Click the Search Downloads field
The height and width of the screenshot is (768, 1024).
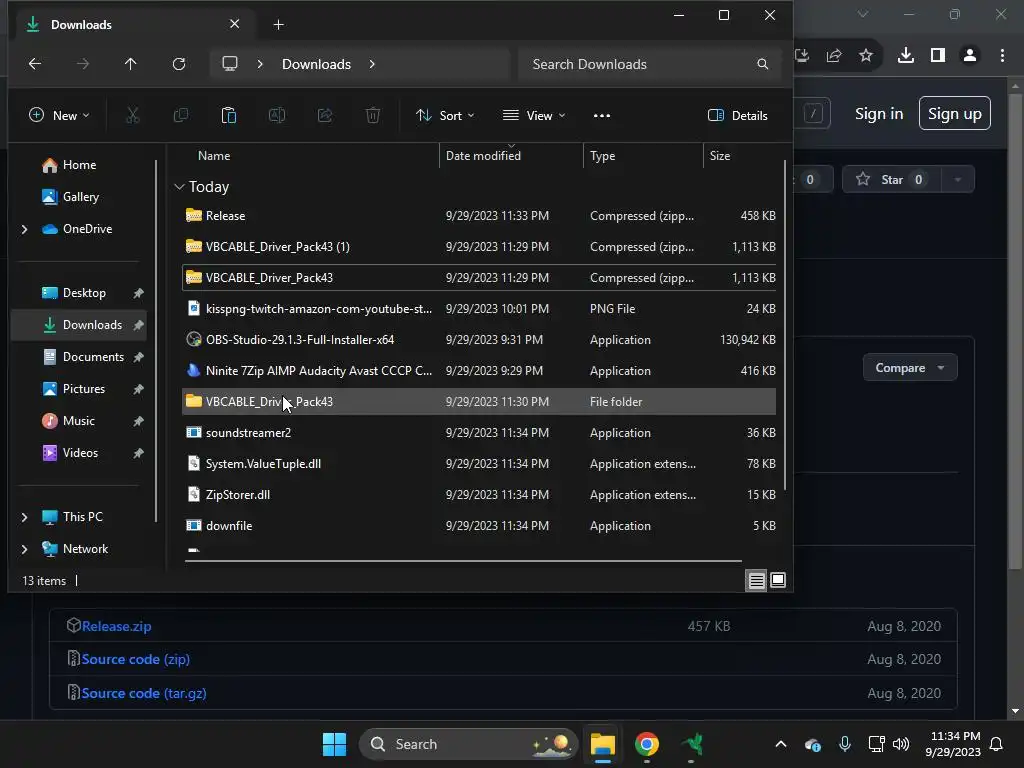point(650,64)
